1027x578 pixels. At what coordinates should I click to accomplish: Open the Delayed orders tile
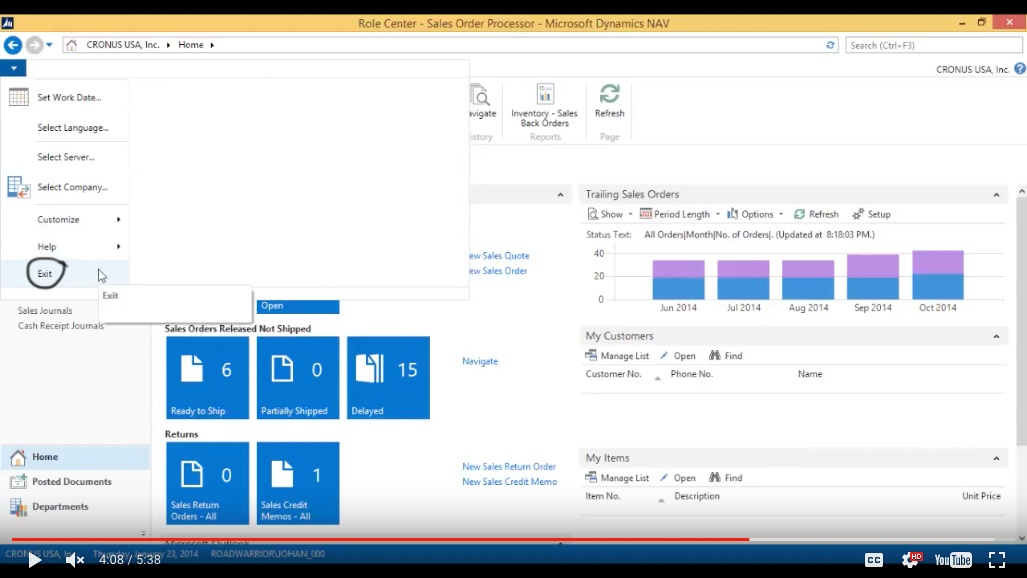(x=388, y=377)
